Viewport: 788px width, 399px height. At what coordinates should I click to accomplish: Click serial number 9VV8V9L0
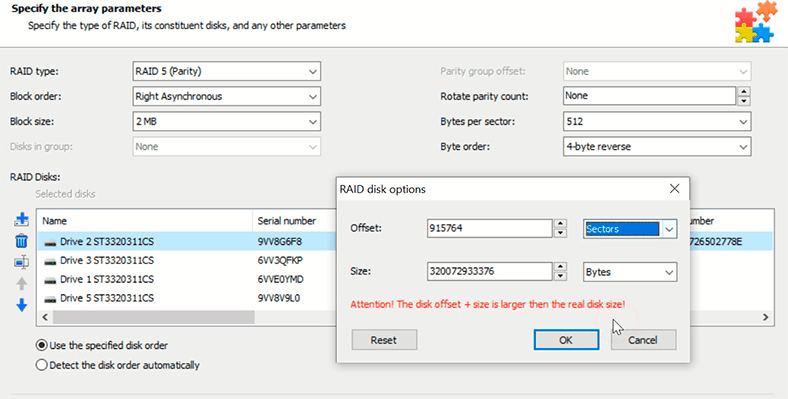[x=279, y=298]
